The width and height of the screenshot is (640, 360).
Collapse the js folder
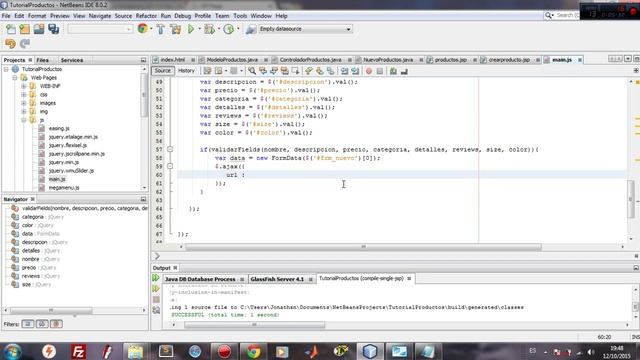24,120
